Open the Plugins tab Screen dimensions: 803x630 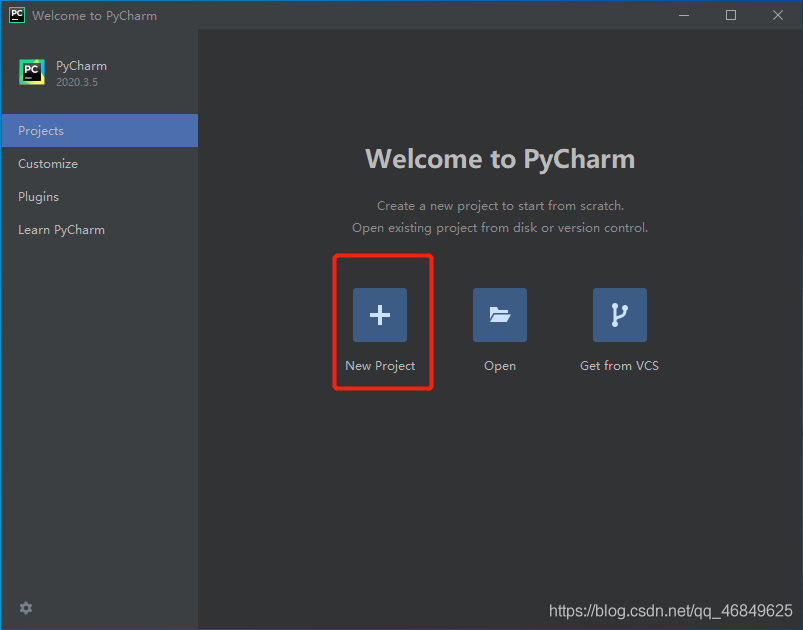tap(100, 197)
